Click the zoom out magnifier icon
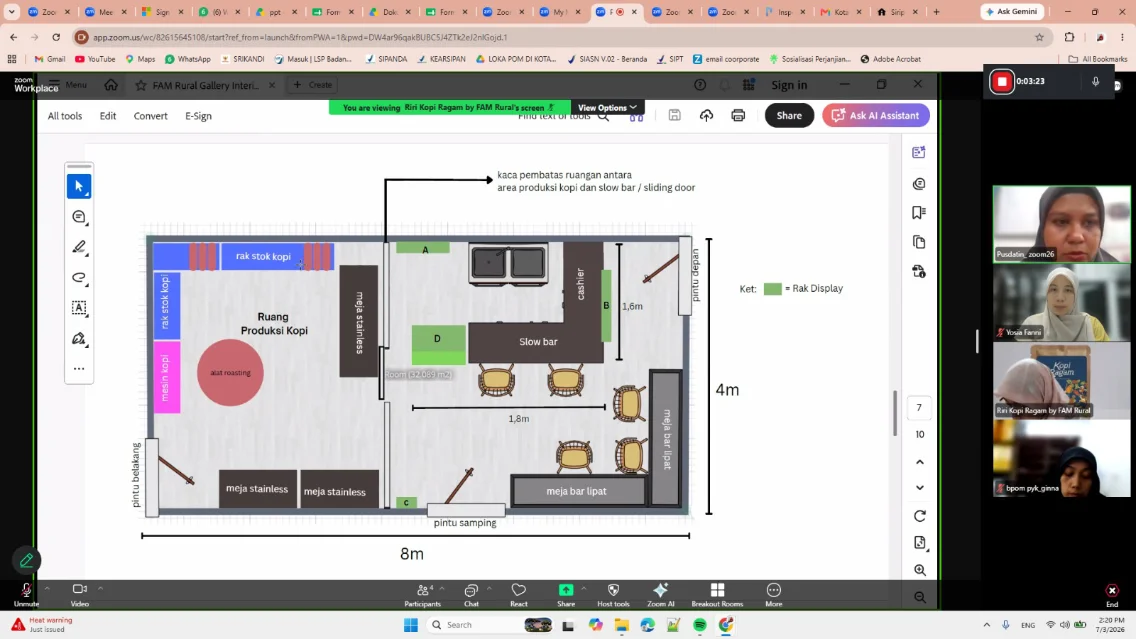This screenshot has height=639, width=1136. pyautogui.click(x=920, y=597)
